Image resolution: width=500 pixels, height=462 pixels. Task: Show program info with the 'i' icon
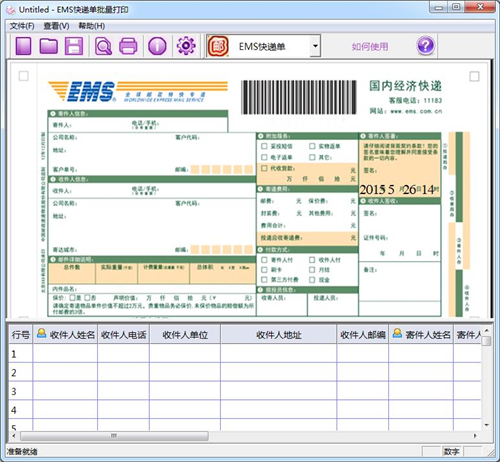[157, 46]
